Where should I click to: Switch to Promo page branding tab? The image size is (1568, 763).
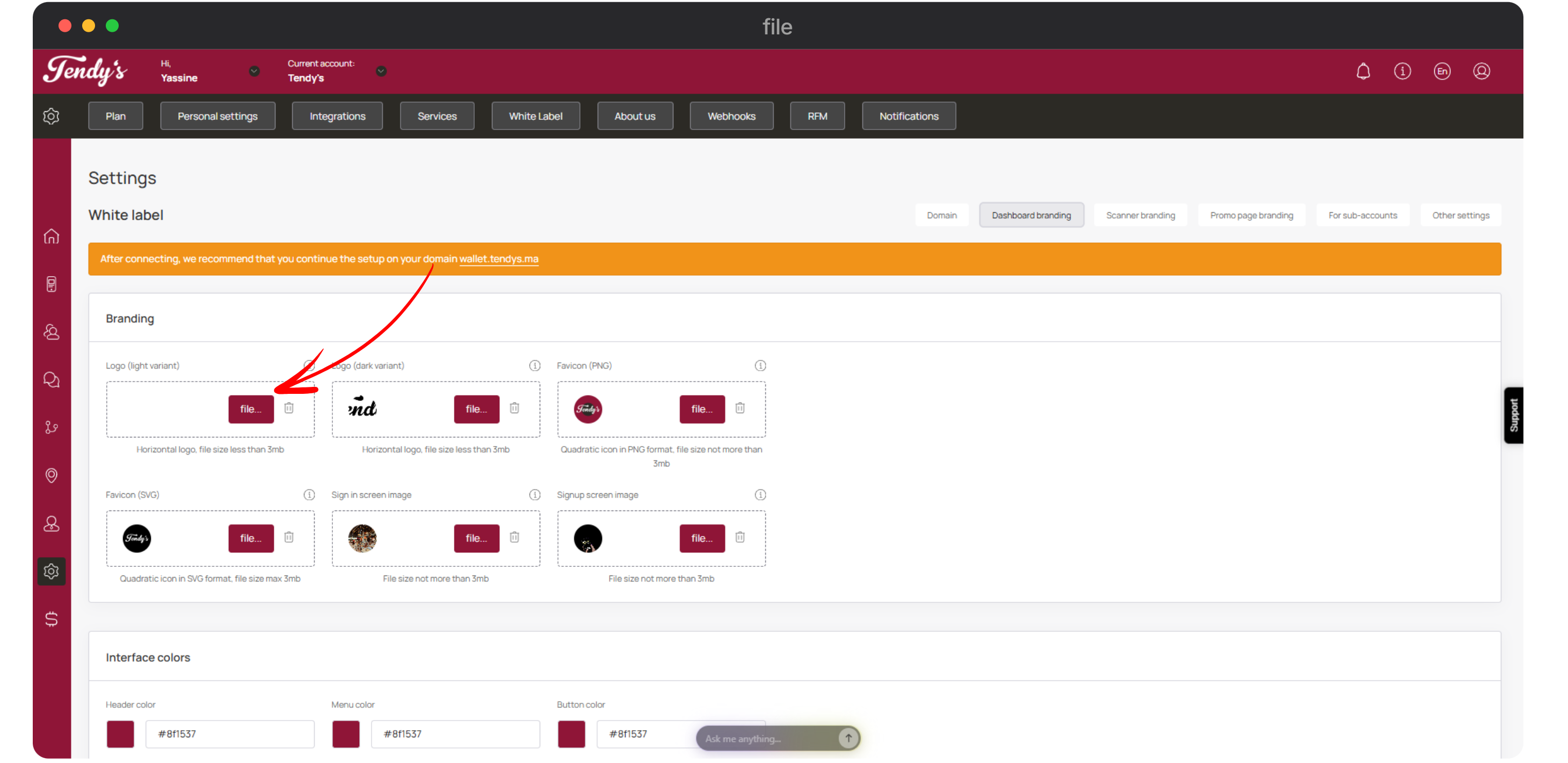click(1252, 215)
